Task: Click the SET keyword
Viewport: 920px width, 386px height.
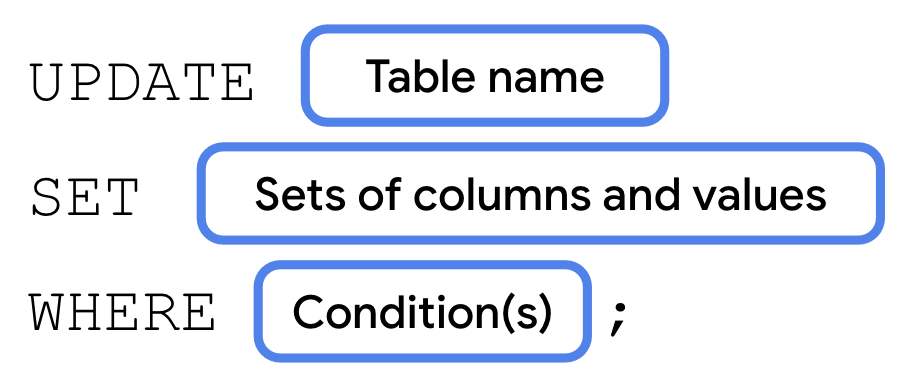Action: (85, 198)
